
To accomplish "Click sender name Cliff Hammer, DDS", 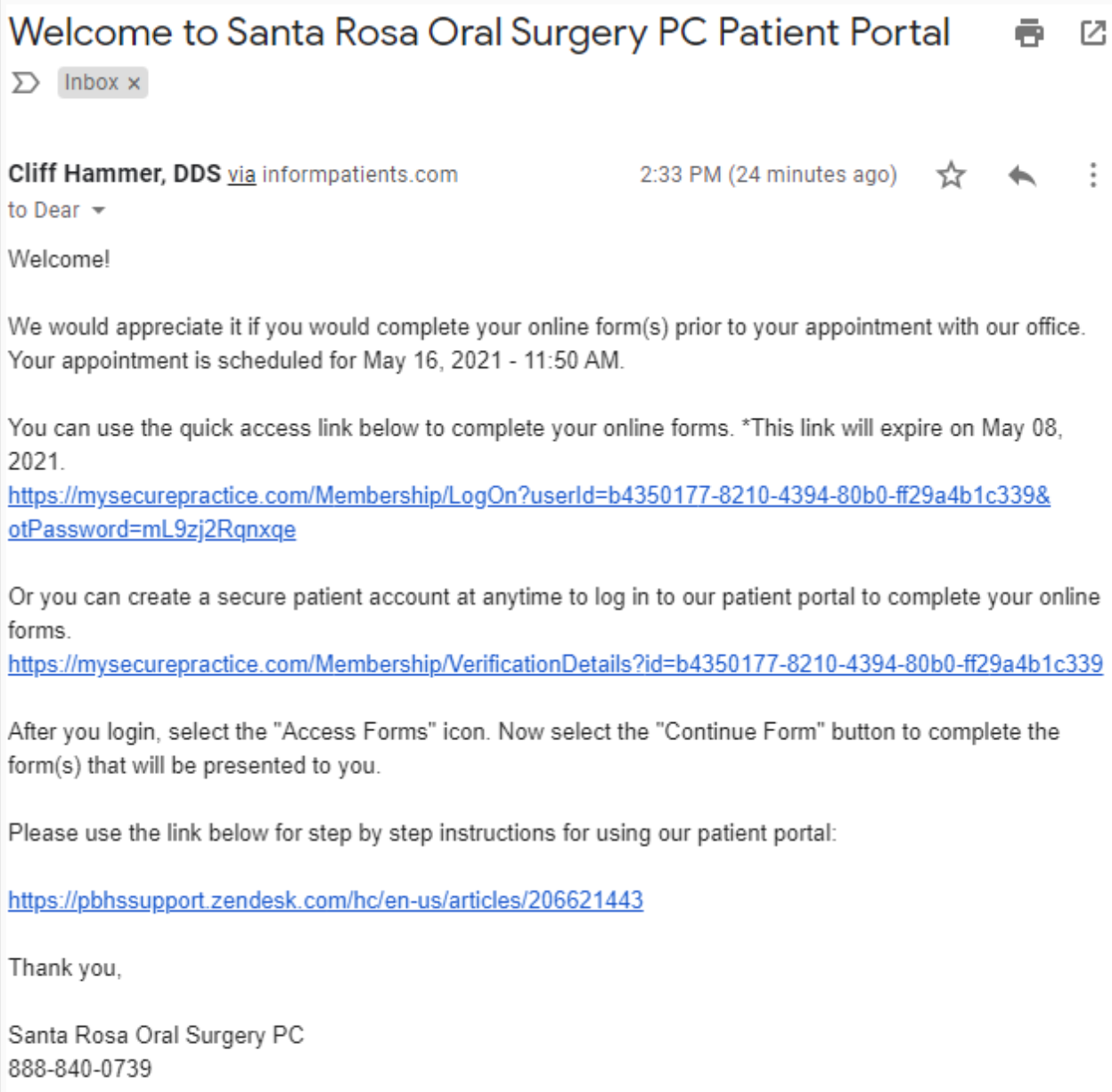I will point(114,174).
